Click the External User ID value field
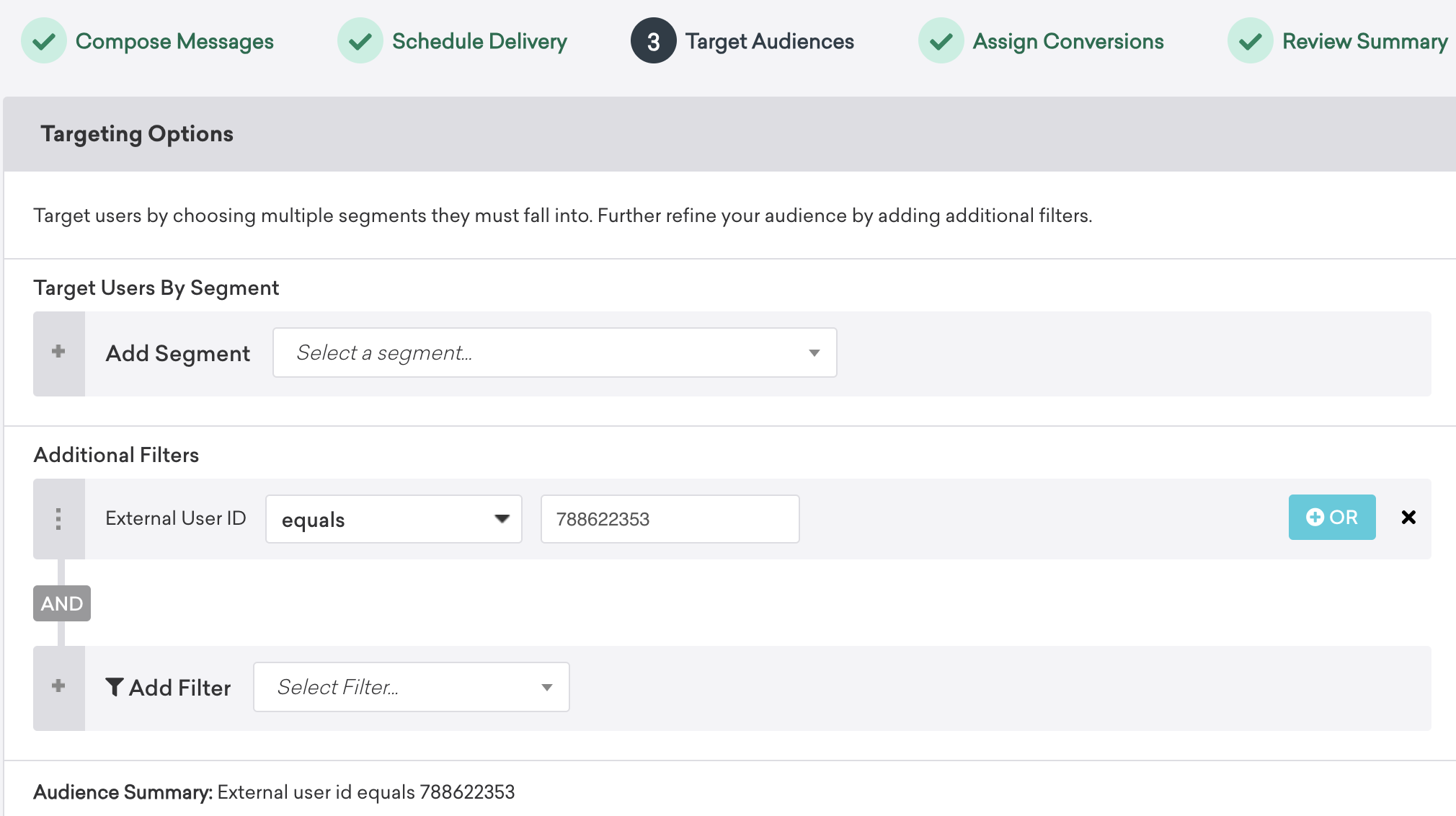 coord(670,519)
